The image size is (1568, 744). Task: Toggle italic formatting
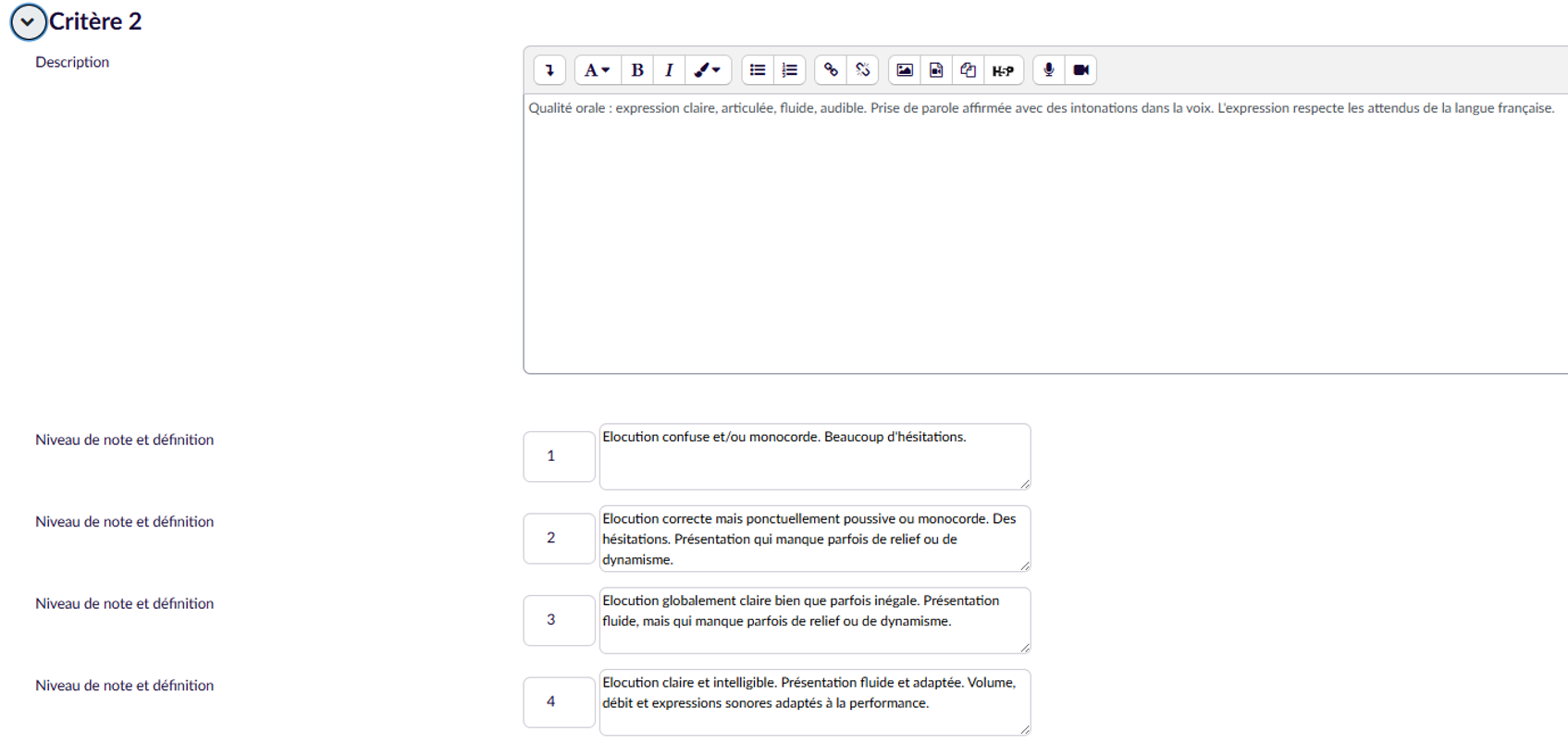pyautogui.click(x=669, y=70)
